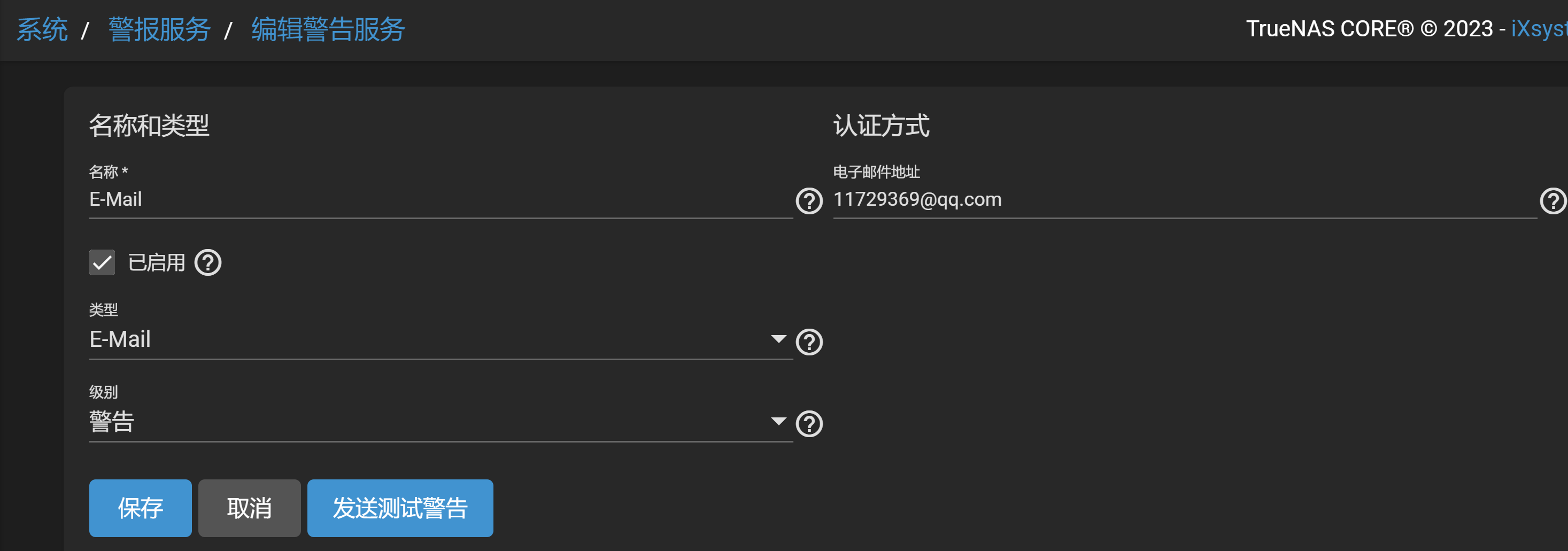This screenshot has height=551, width=1568.
Task: Toggle the 已启用 checkbox
Action: [102, 263]
